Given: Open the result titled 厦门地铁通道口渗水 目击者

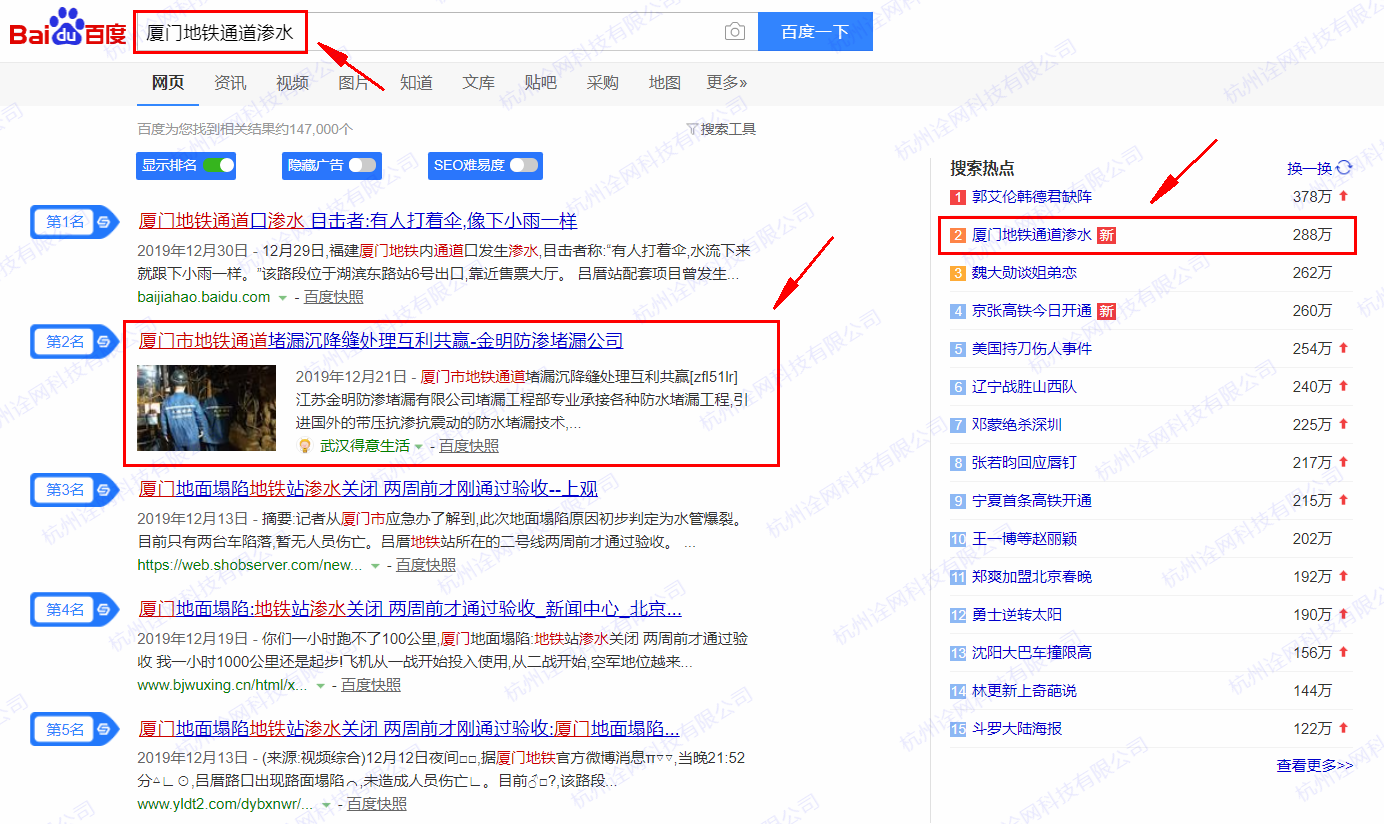Looking at the screenshot, I should (x=358, y=221).
